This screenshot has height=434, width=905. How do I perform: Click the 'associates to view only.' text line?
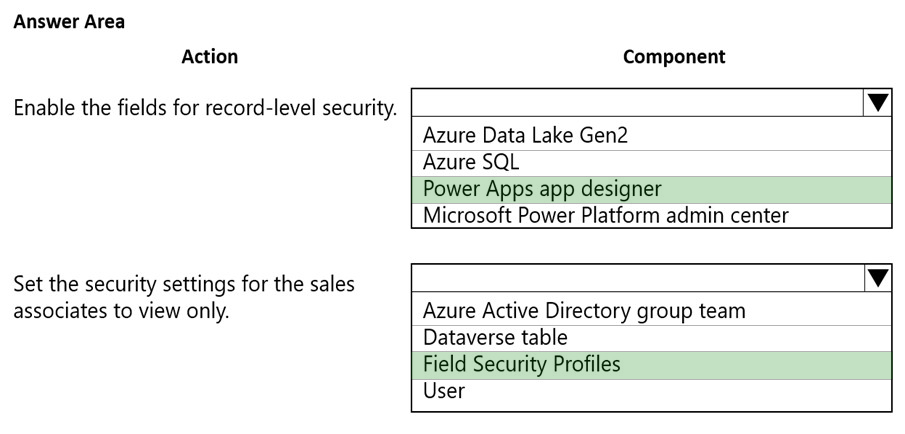click(120, 310)
